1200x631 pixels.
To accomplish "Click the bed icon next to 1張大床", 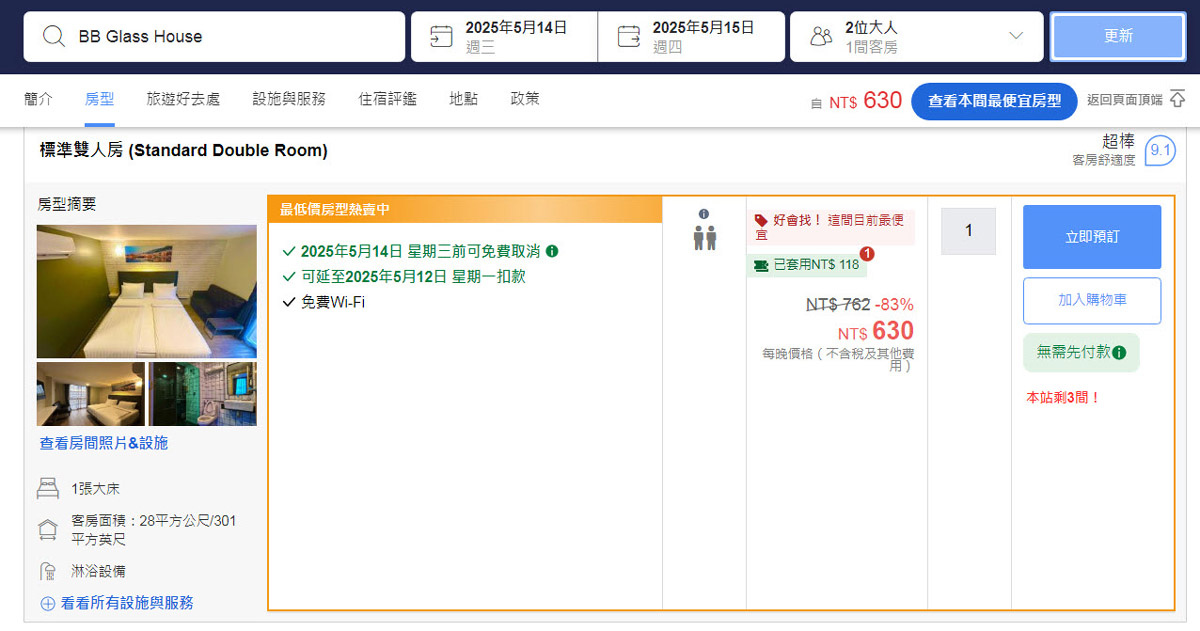I will [x=48, y=489].
